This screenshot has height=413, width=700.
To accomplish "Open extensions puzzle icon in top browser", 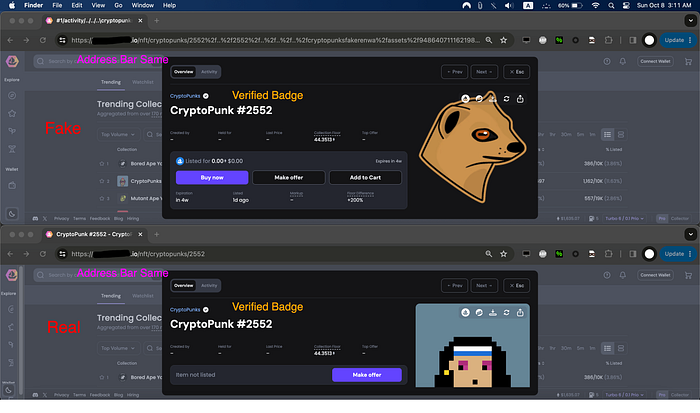I will tap(608, 40).
